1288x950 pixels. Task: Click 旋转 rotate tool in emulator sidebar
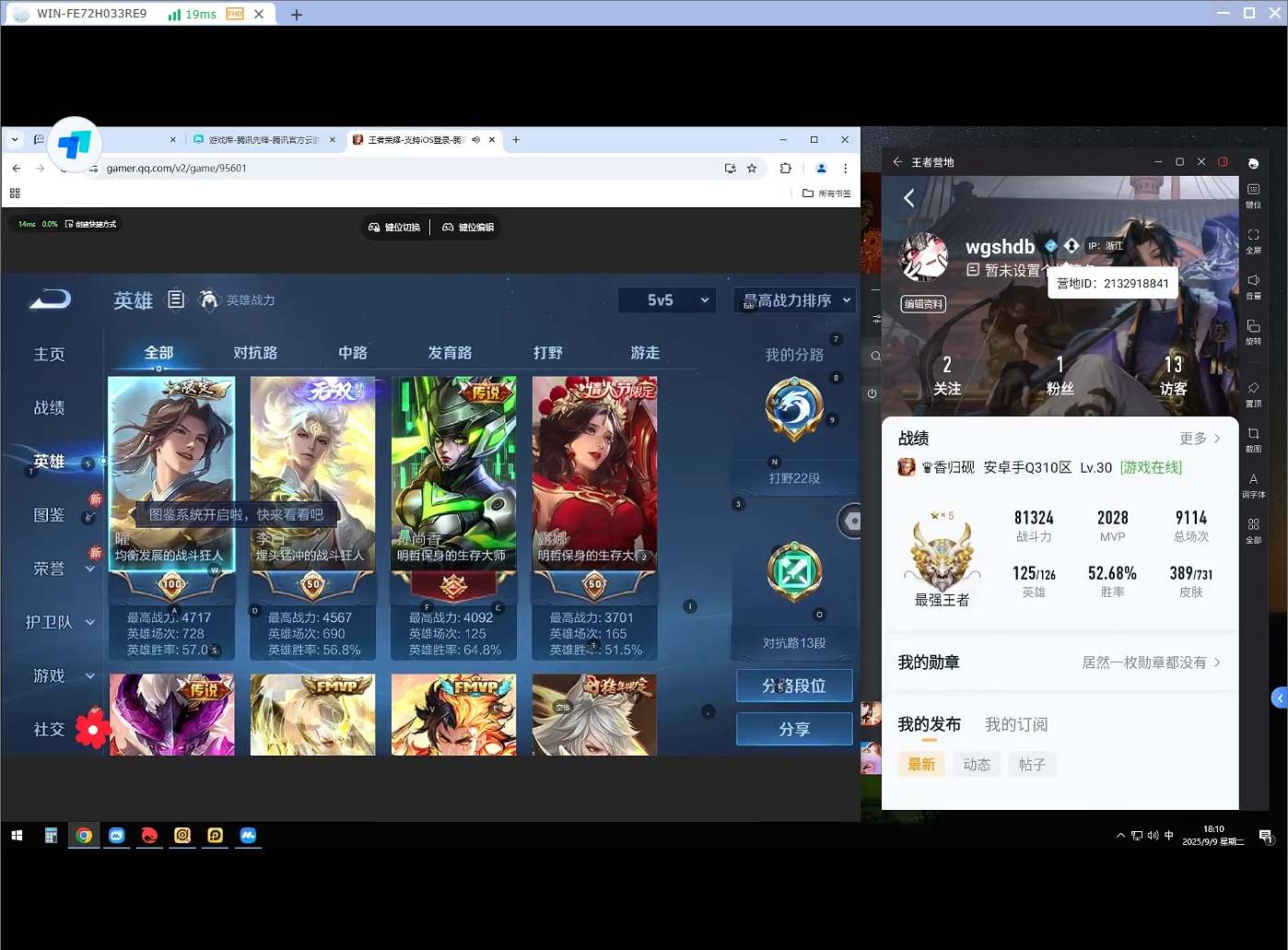tap(1253, 333)
